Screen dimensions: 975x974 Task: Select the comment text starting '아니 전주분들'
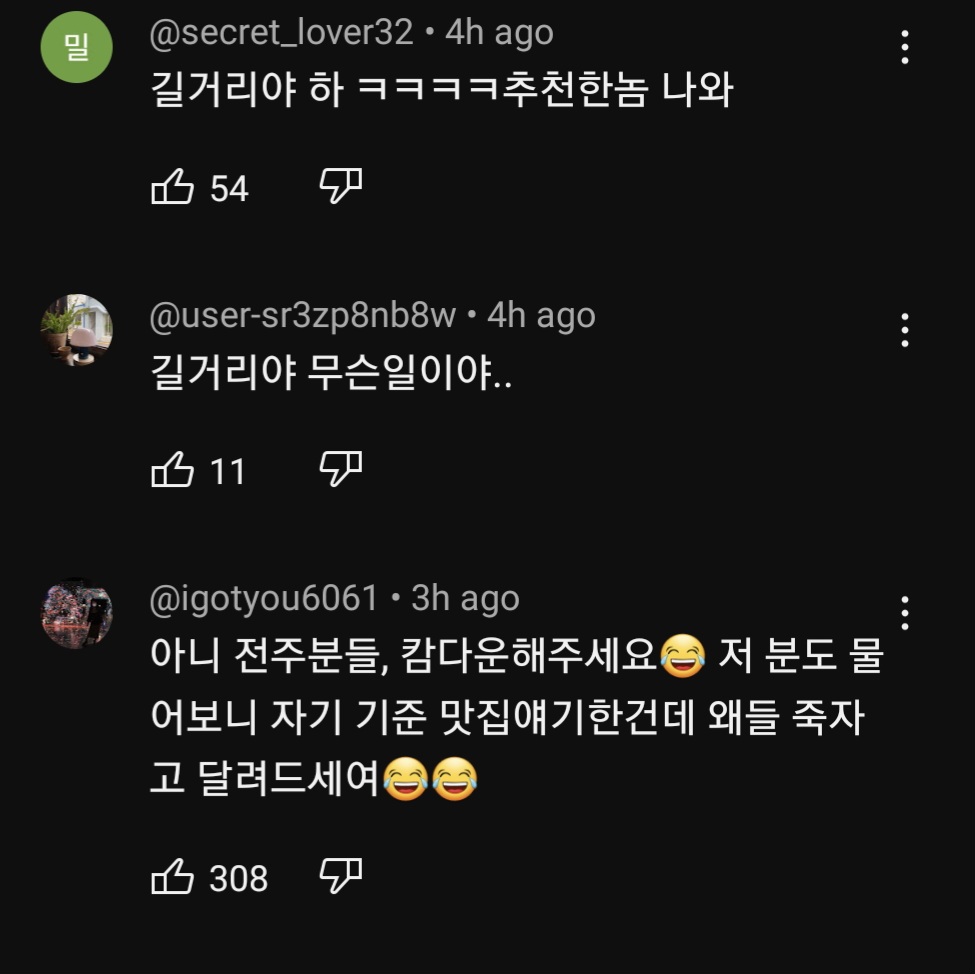pyautogui.click(x=517, y=717)
